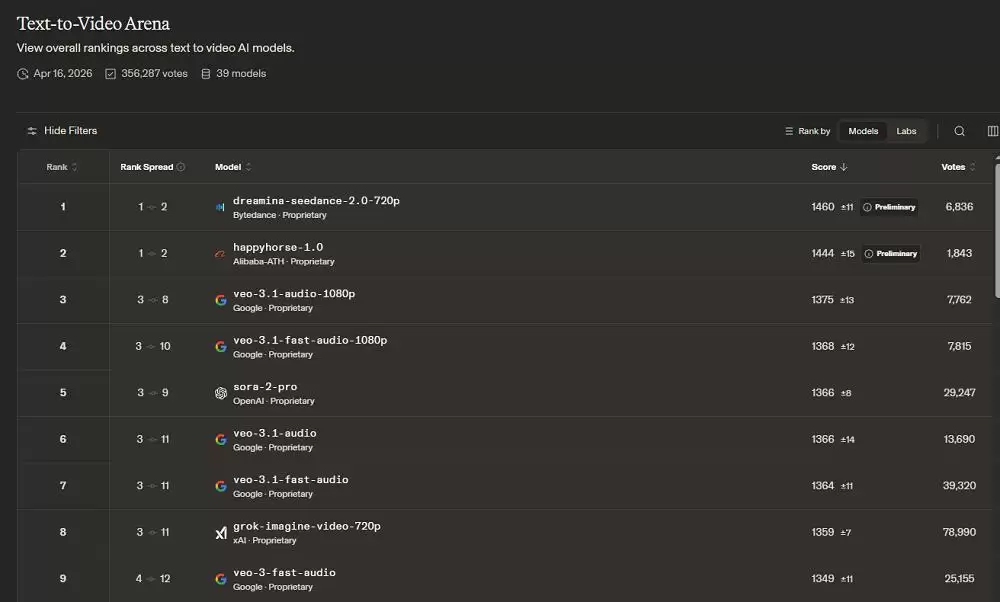This screenshot has width=1000, height=602.
Task: Open the column layout icon
Action: pos(992,131)
